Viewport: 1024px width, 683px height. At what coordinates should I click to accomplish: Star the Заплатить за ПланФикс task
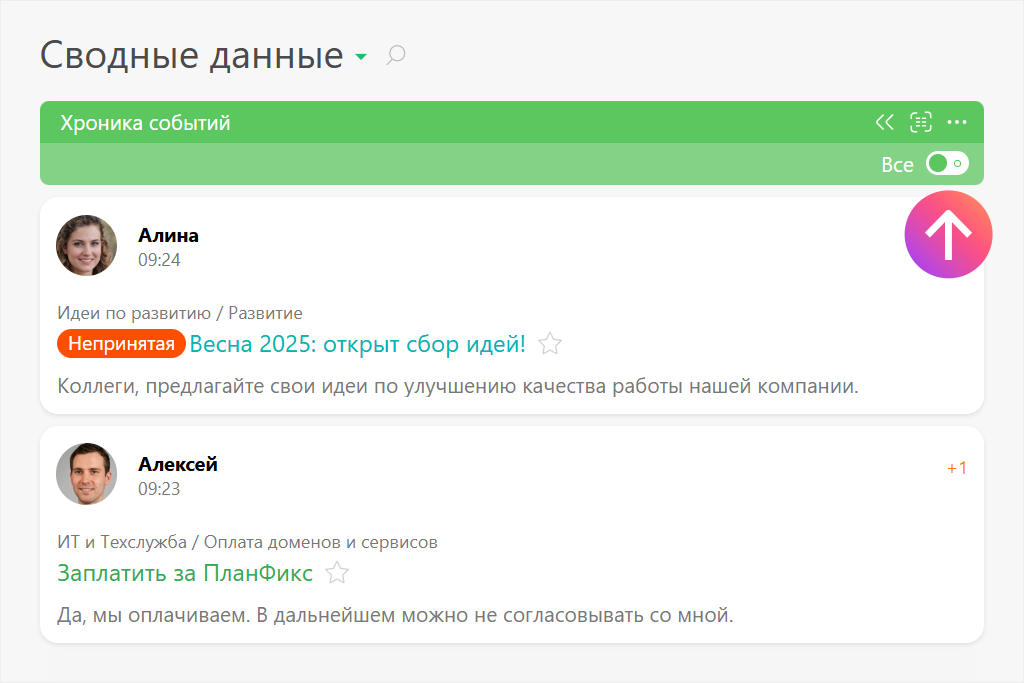[338, 574]
